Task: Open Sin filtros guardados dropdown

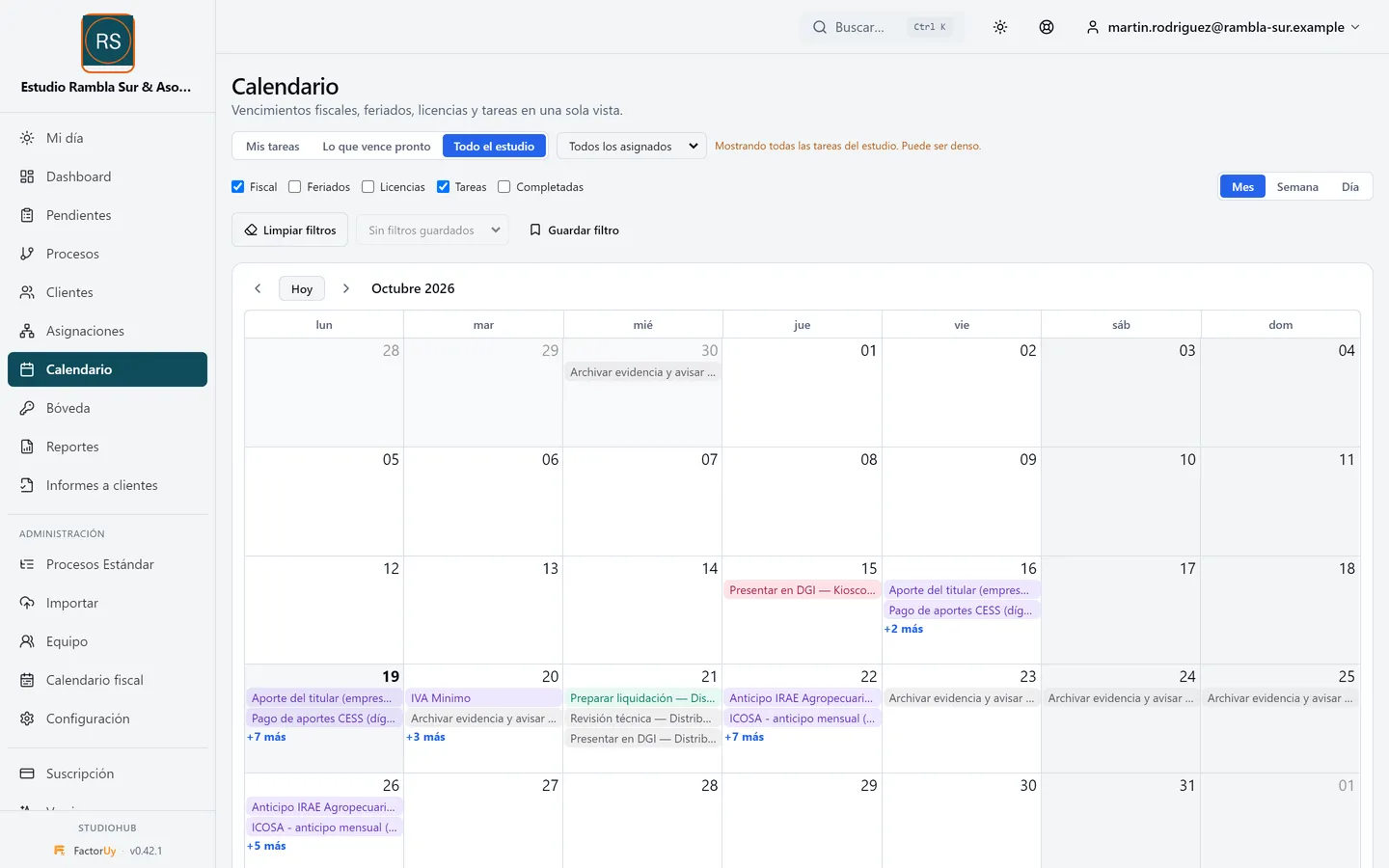Action: (433, 231)
